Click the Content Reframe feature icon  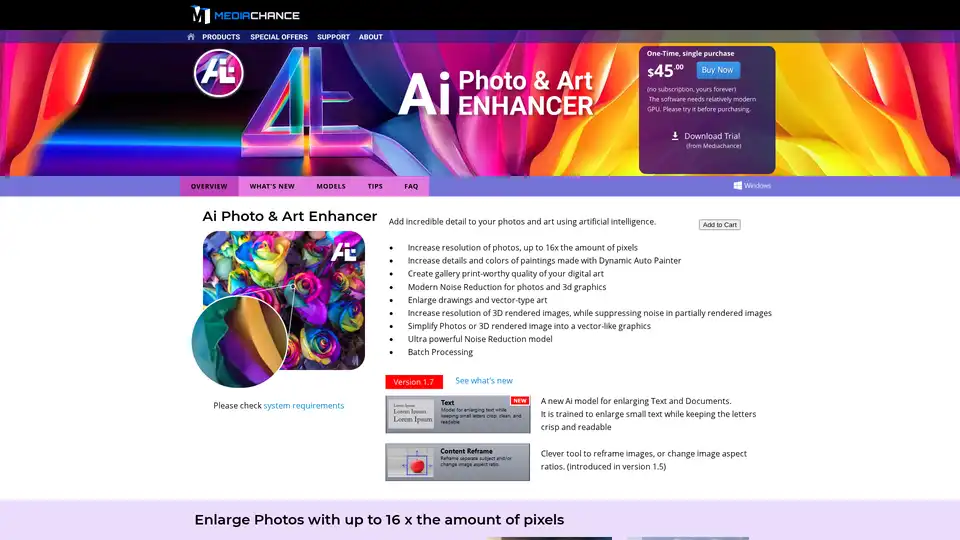click(457, 462)
